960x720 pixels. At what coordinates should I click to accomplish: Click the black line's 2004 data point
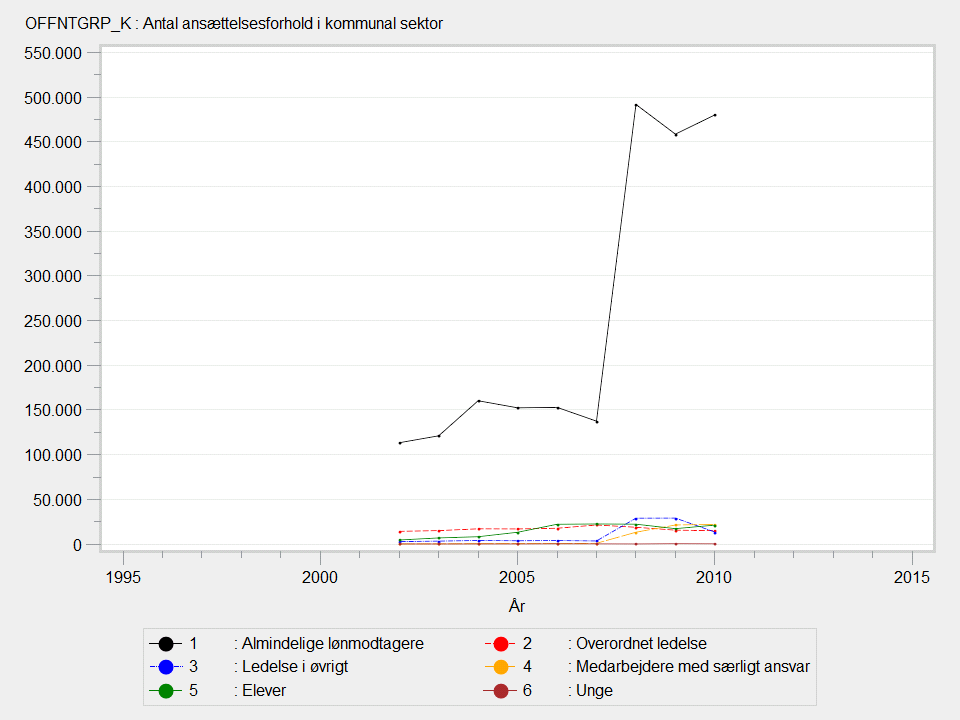(x=479, y=401)
